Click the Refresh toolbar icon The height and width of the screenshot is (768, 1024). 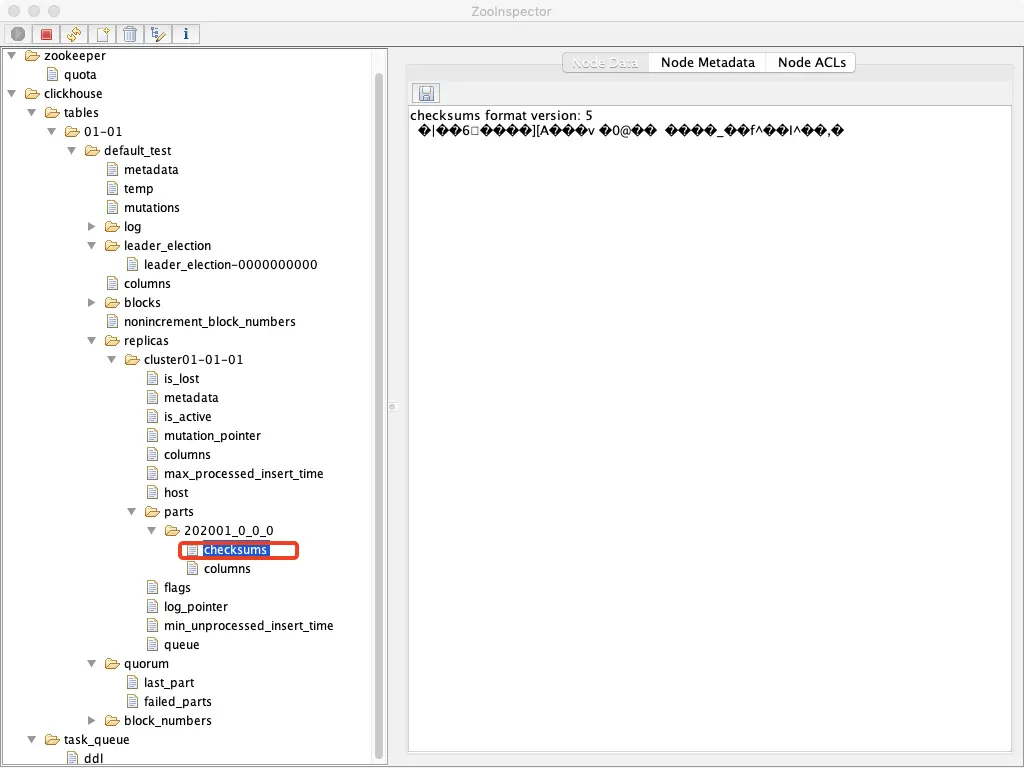(x=74, y=34)
